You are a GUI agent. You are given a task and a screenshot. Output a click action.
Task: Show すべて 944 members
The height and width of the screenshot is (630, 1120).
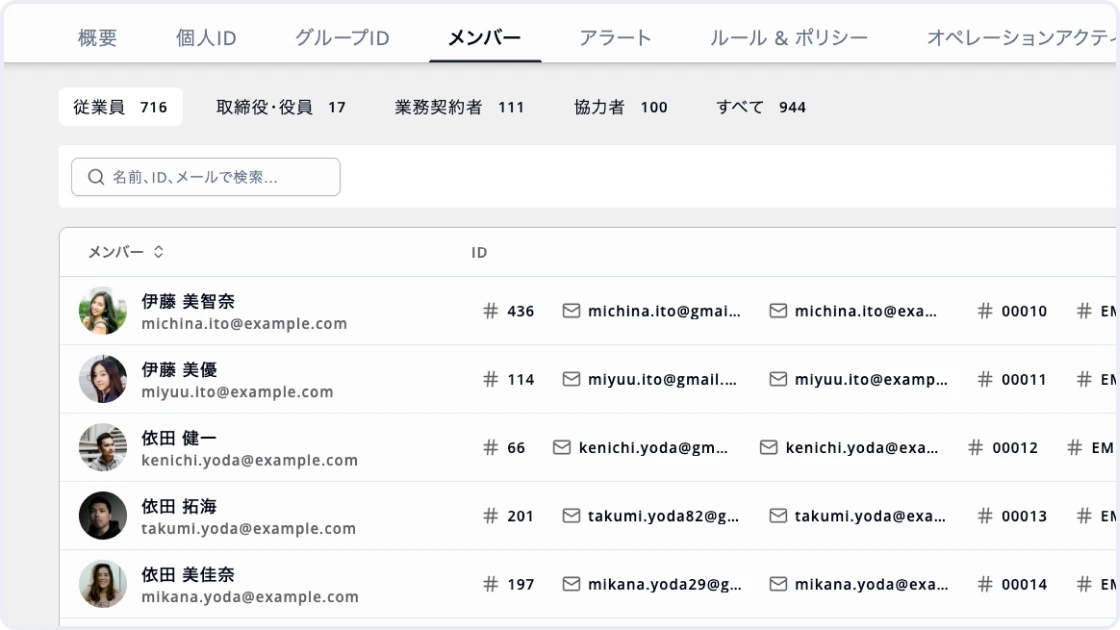click(x=761, y=107)
